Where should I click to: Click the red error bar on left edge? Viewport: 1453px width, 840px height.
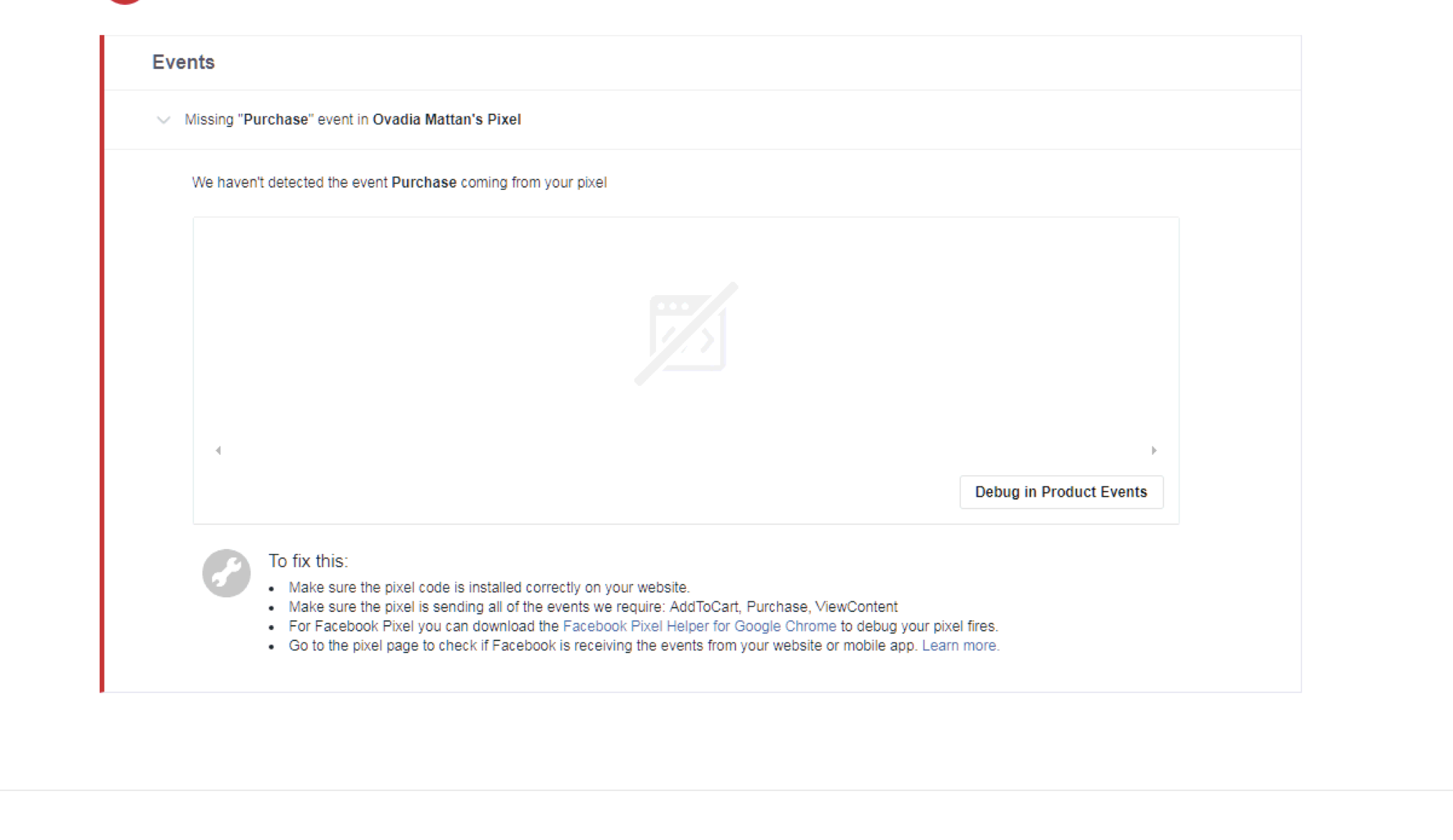102,363
